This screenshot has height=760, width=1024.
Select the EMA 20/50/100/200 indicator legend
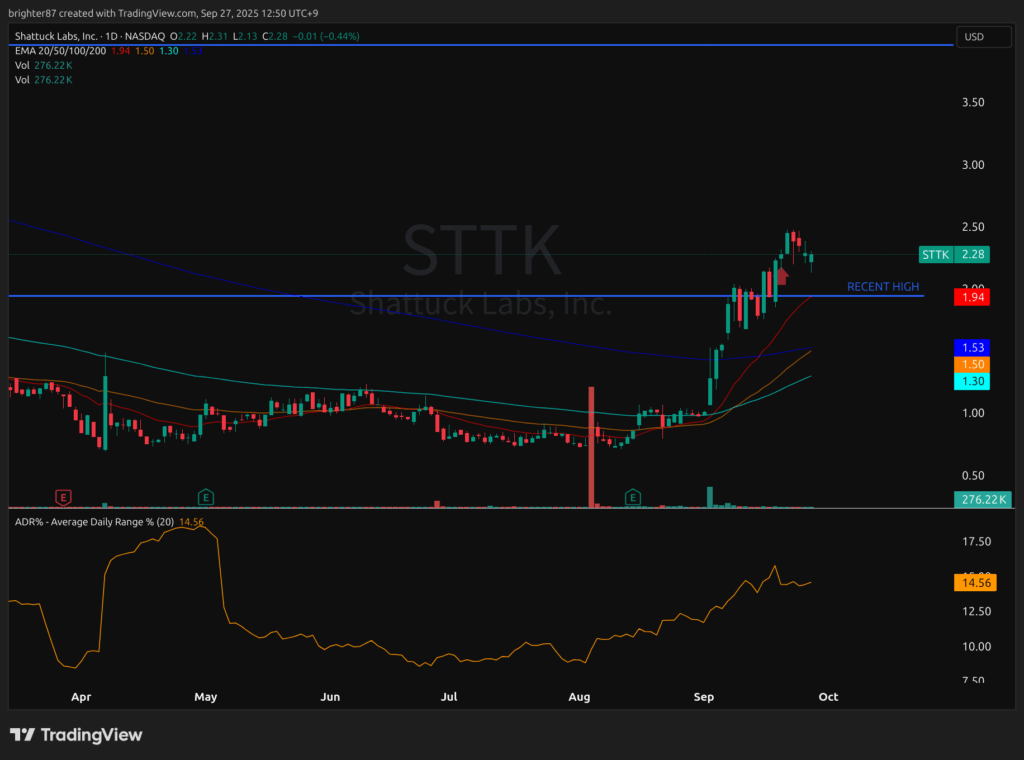(x=60, y=51)
